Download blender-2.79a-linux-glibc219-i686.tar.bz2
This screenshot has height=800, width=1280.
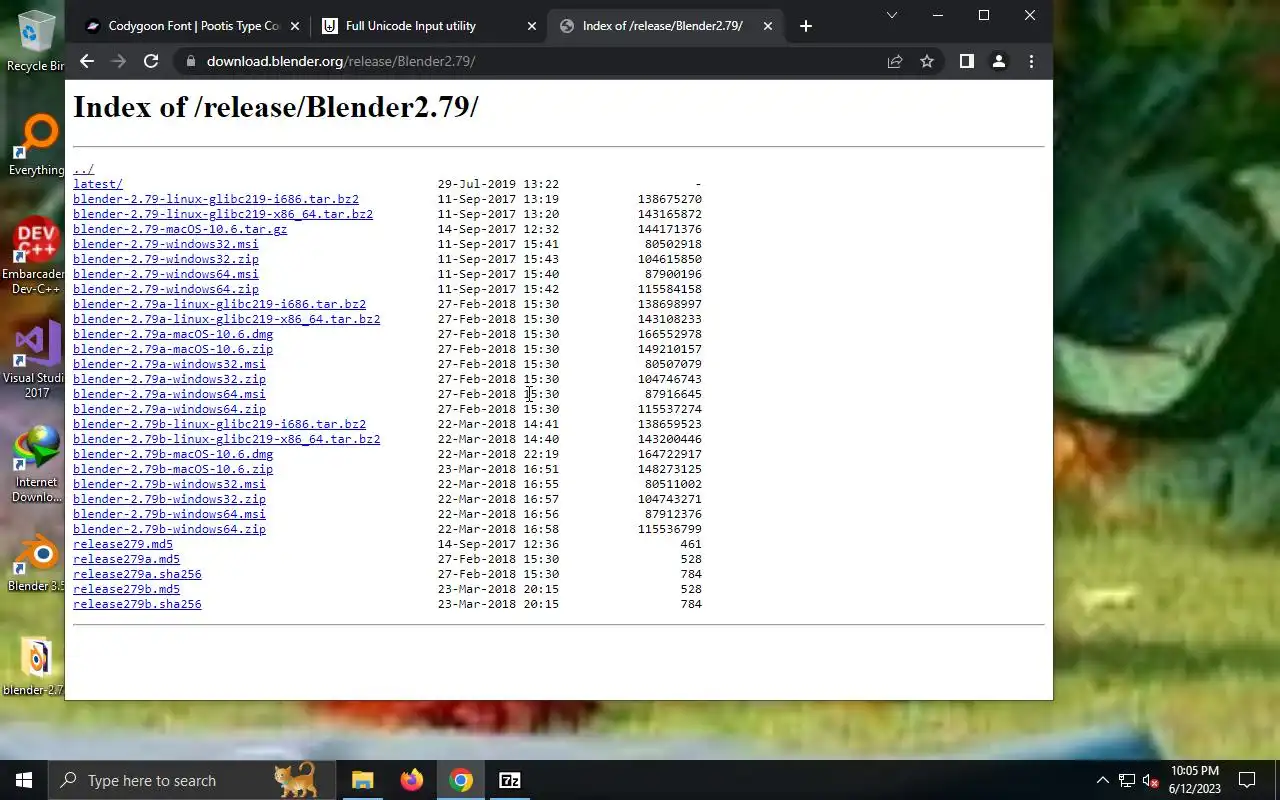point(219,304)
